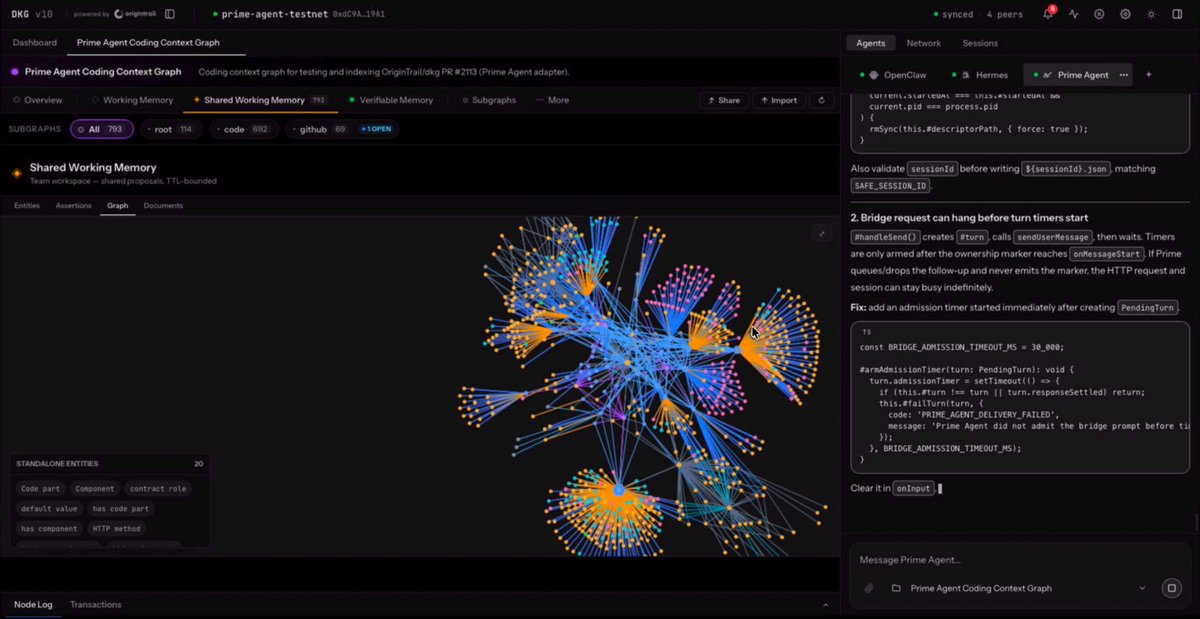Click the Shared Working Memory heading icon
The height and width of the screenshot is (619, 1200).
pos(16,173)
